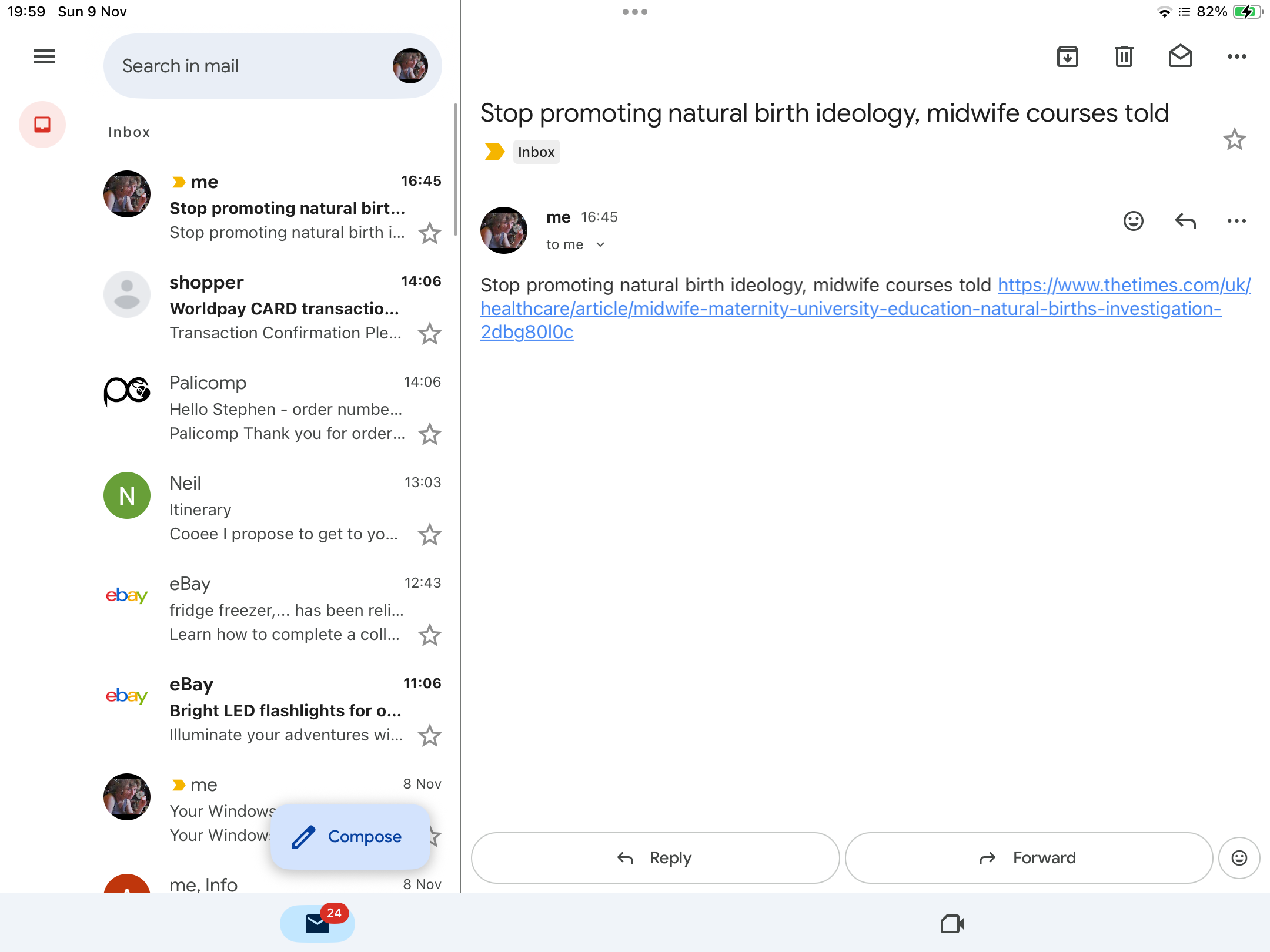The height and width of the screenshot is (952, 1270).
Task: Open the Meet video camera tab
Action: [952, 923]
